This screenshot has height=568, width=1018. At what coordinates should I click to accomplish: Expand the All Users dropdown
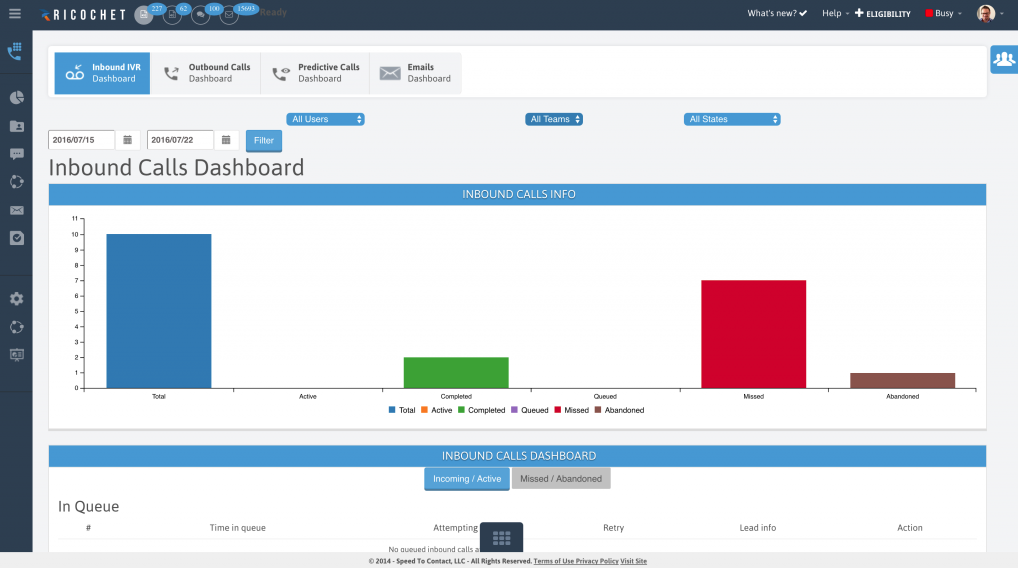pos(325,119)
